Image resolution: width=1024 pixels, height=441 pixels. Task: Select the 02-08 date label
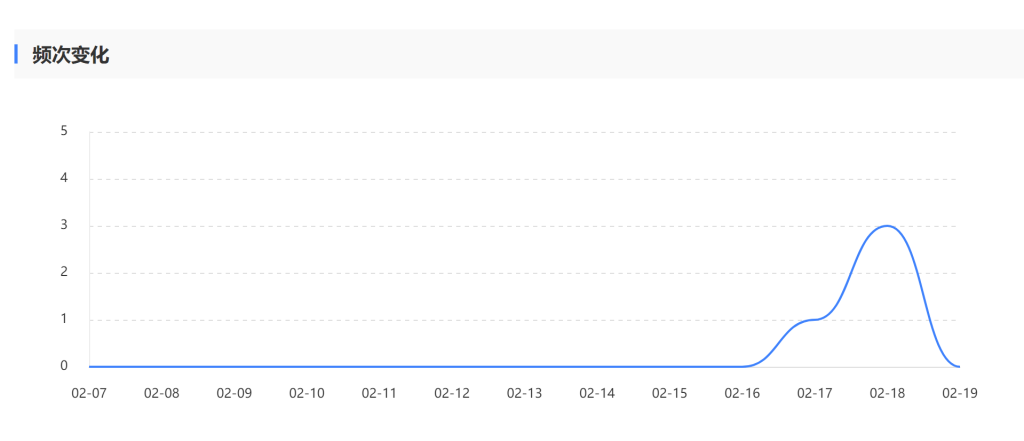coord(161,394)
